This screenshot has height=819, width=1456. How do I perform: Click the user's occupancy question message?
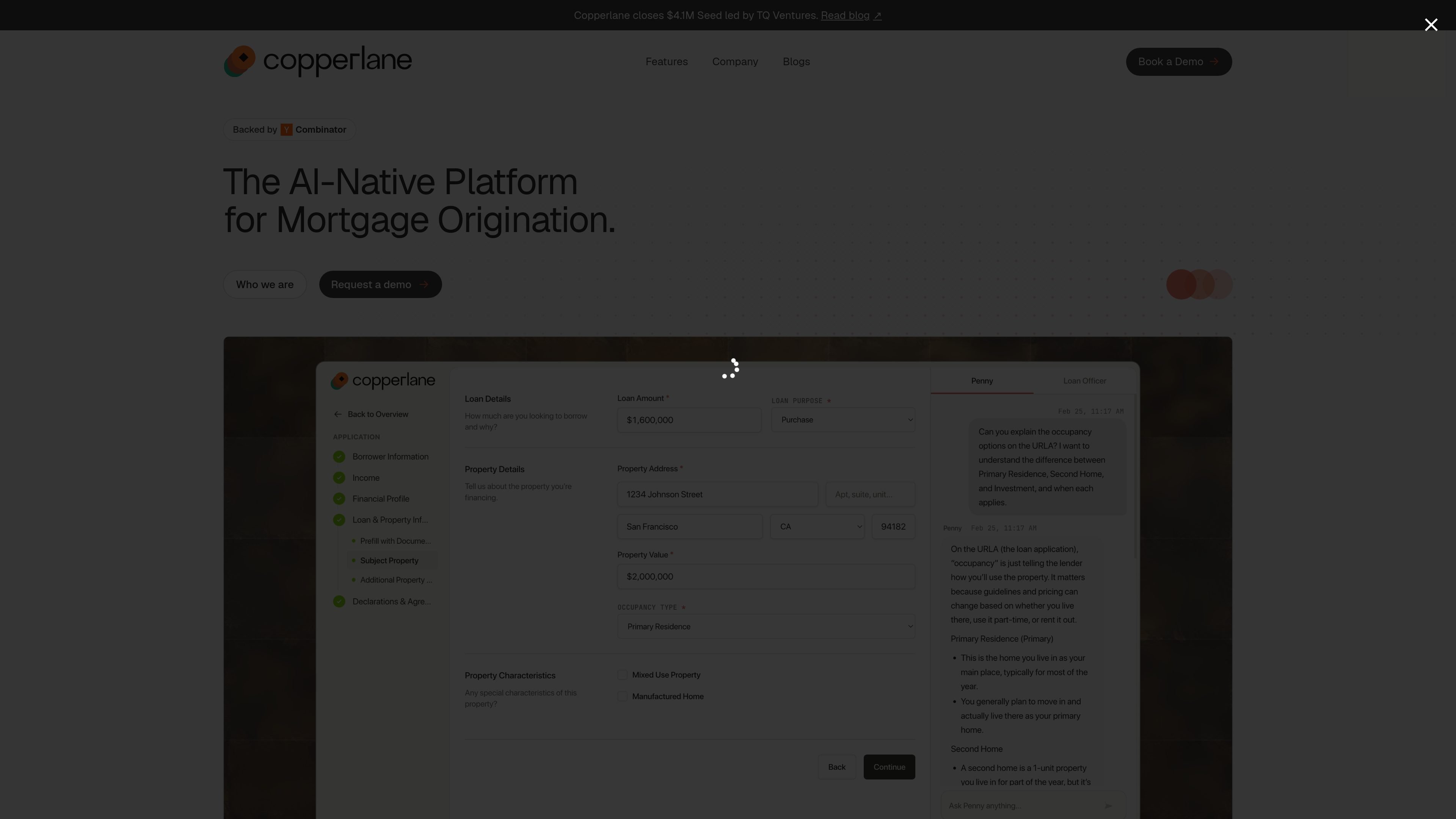(x=1048, y=467)
